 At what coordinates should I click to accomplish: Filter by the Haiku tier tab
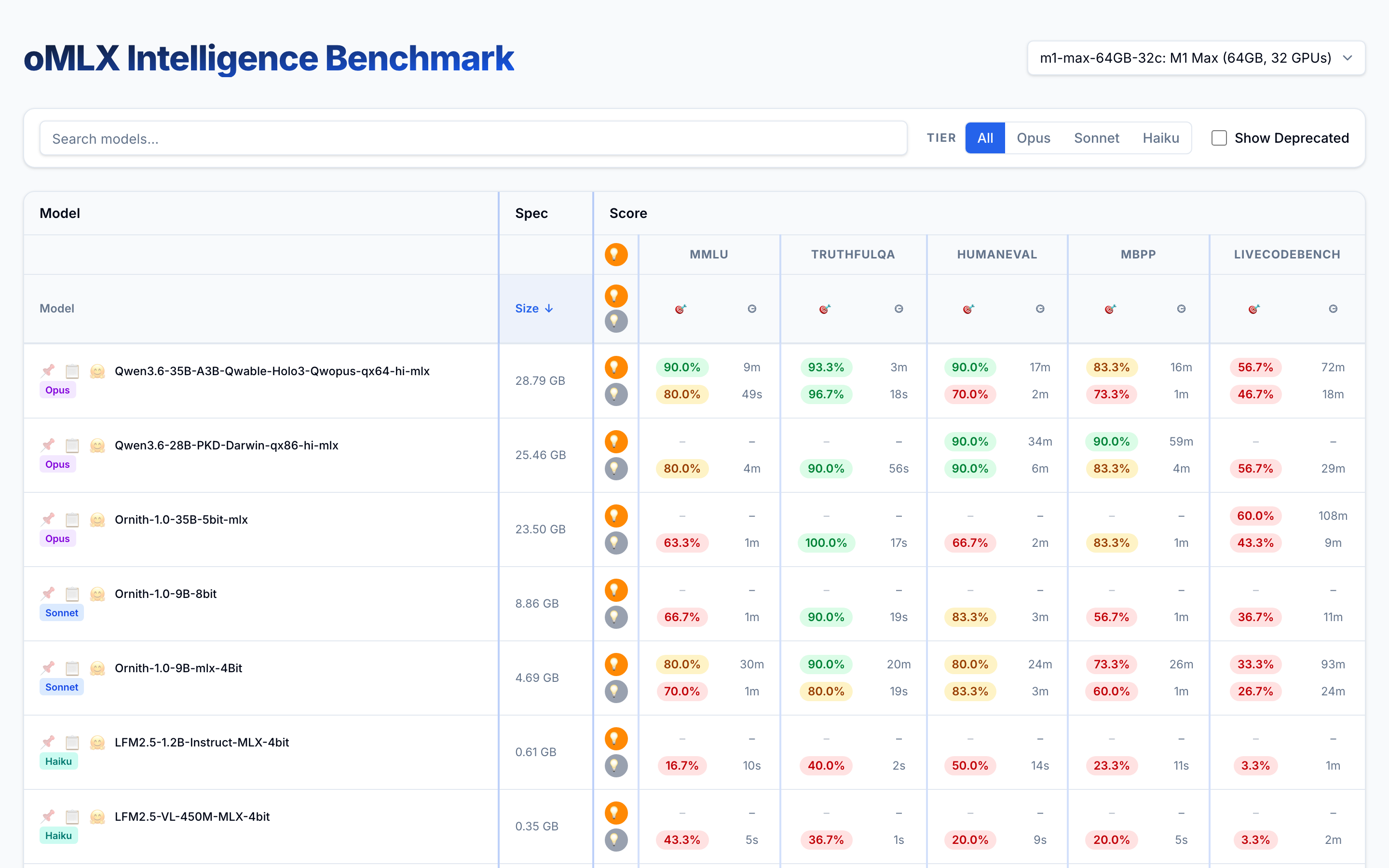click(x=1160, y=138)
